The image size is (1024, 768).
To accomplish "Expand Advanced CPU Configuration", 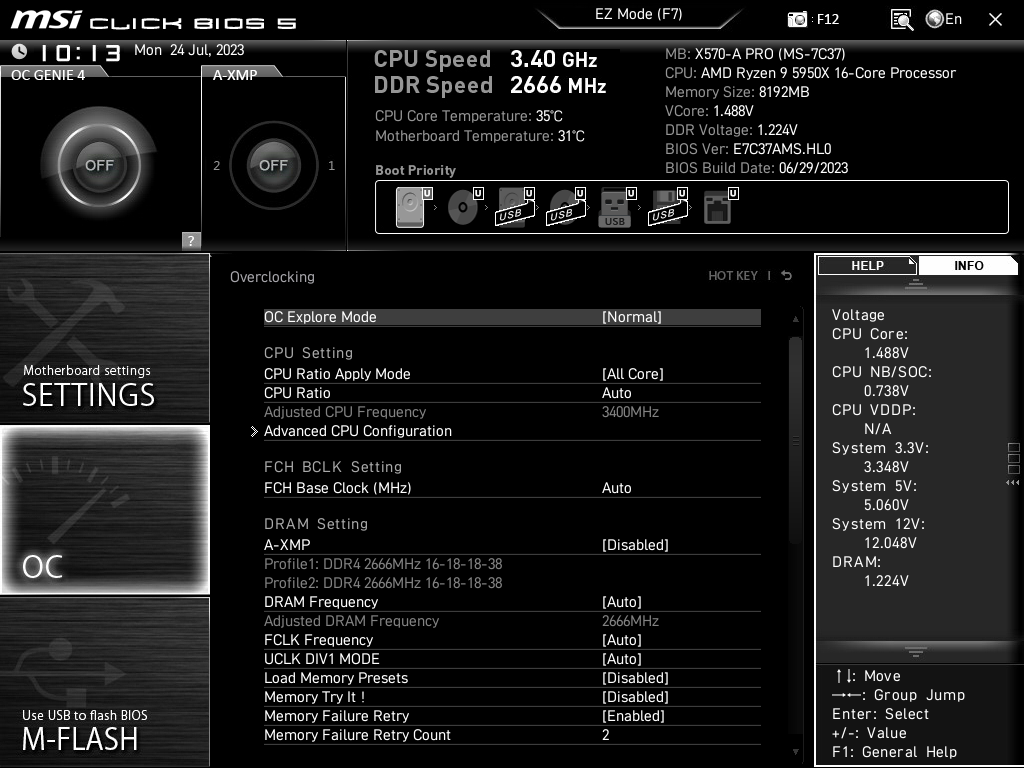I will (357, 431).
